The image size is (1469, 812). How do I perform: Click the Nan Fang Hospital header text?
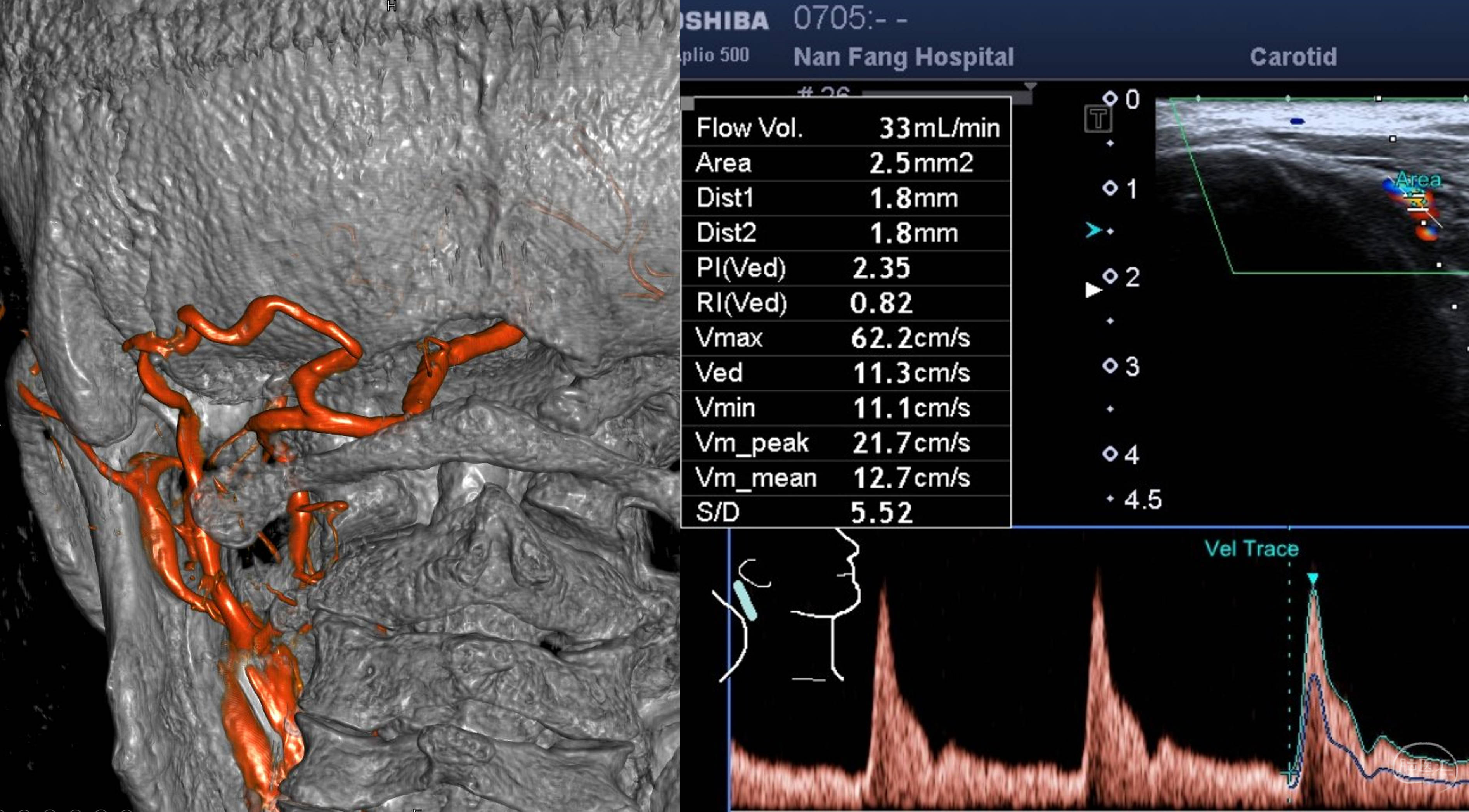point(903,57)
